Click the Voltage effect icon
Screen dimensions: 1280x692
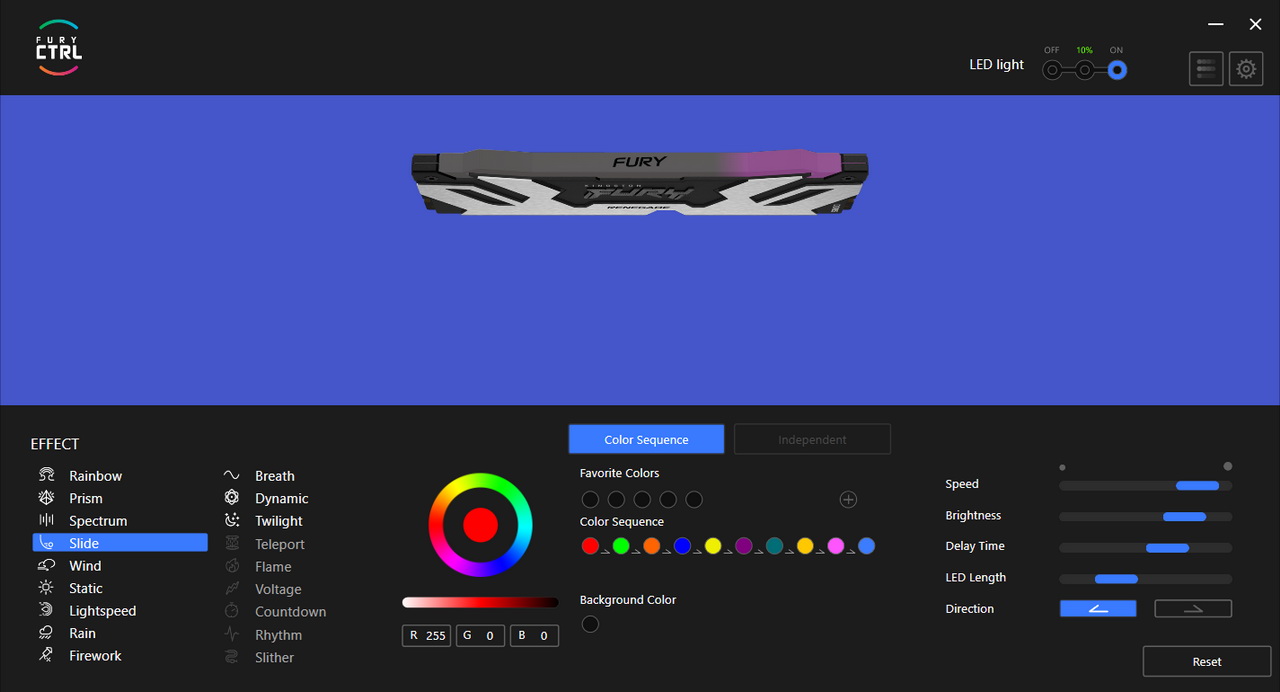coord(232,589)
